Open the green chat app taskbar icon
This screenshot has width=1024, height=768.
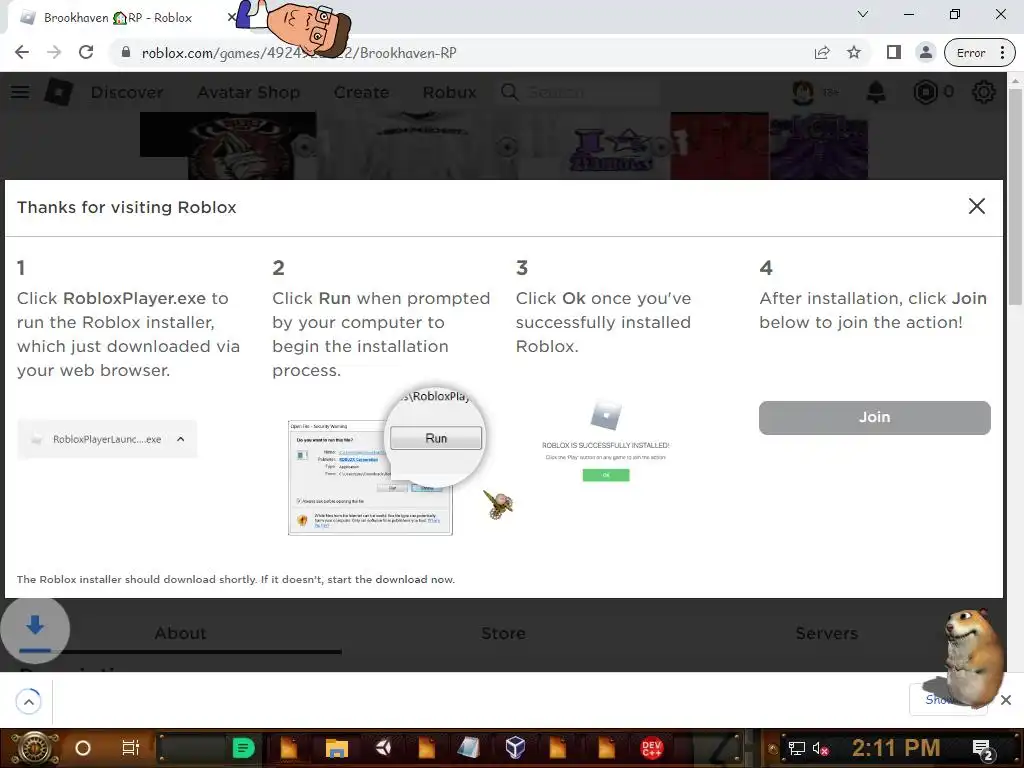[x=243, y=748]
